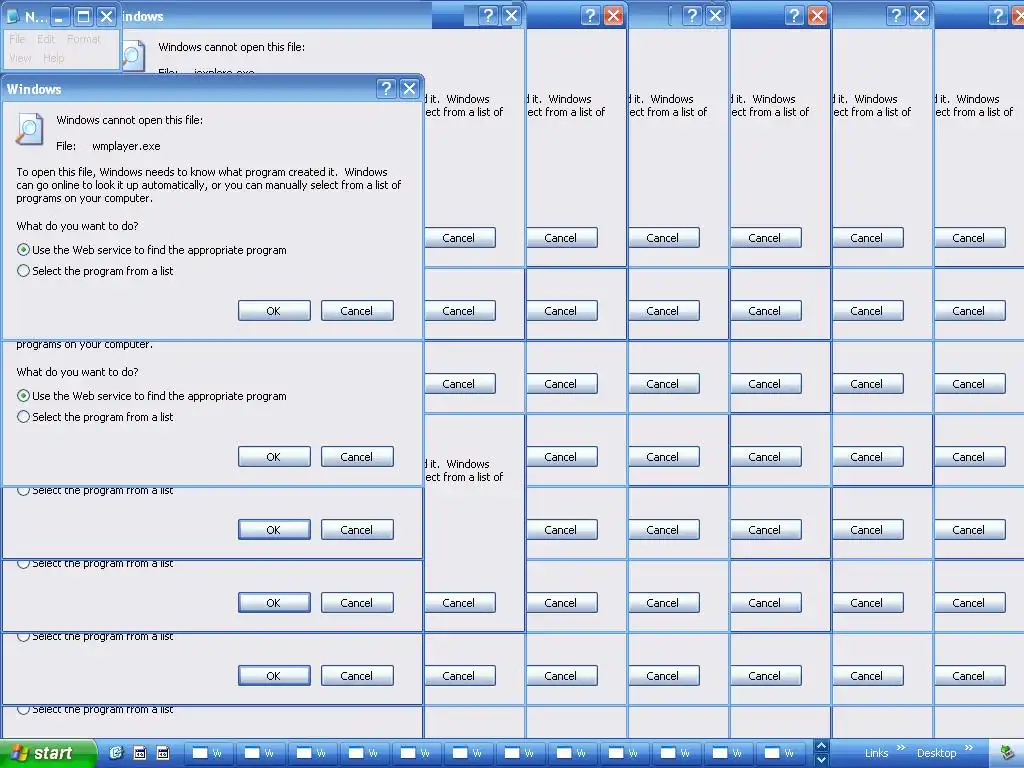Minimize the Notepad window

[x=59, y=16]
